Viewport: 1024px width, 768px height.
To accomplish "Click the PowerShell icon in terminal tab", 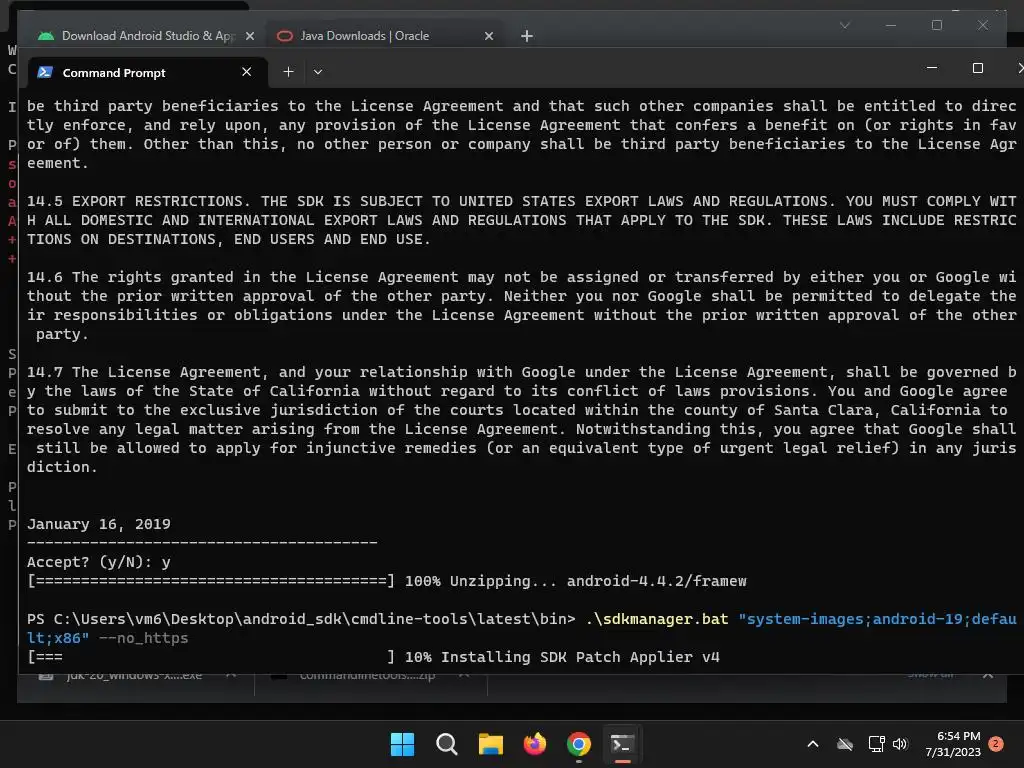I will pyautogui.click(x=44, y=72).
